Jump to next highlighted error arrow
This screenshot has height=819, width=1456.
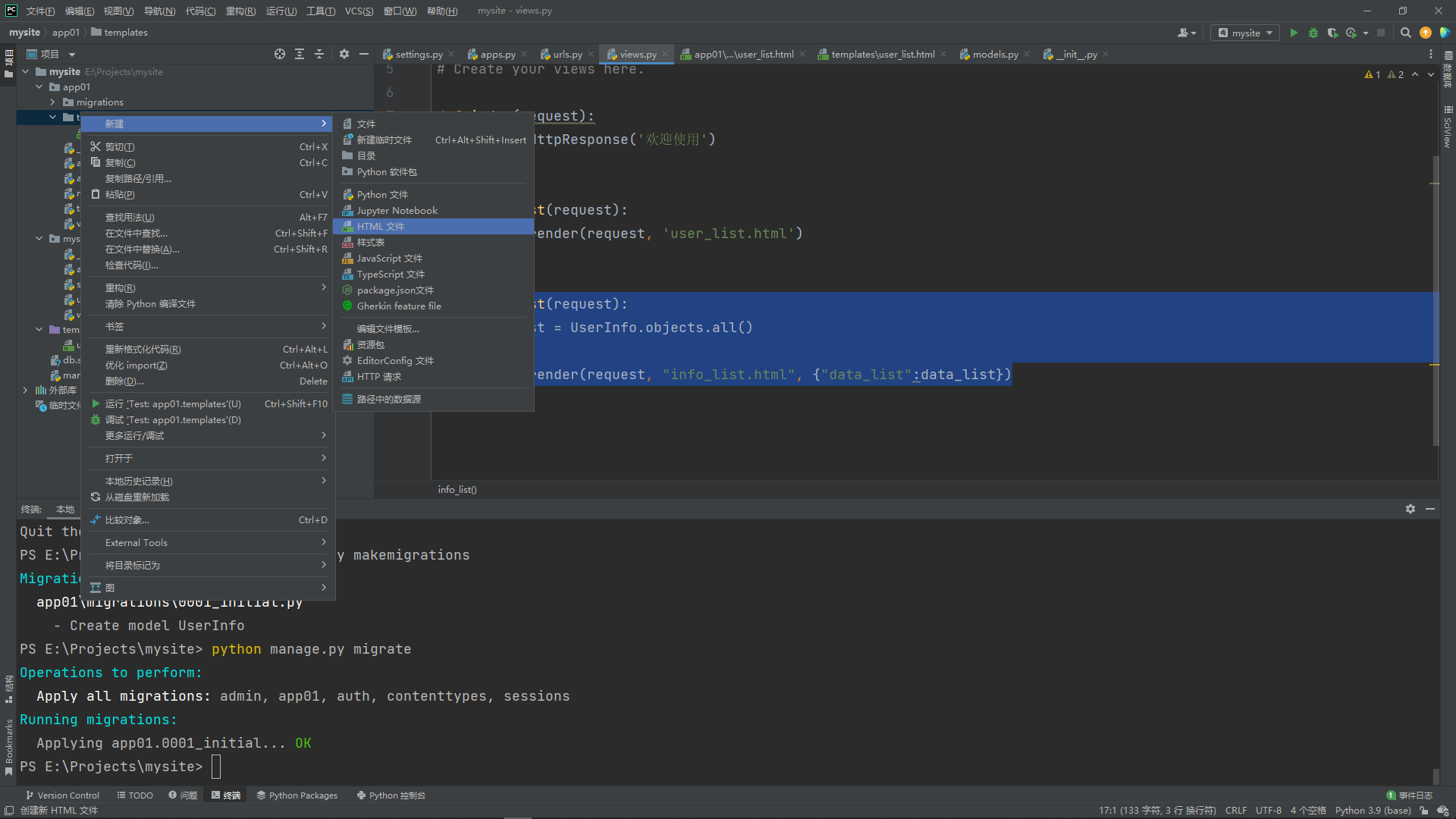pyautogui.click(x=1430, y=74)
